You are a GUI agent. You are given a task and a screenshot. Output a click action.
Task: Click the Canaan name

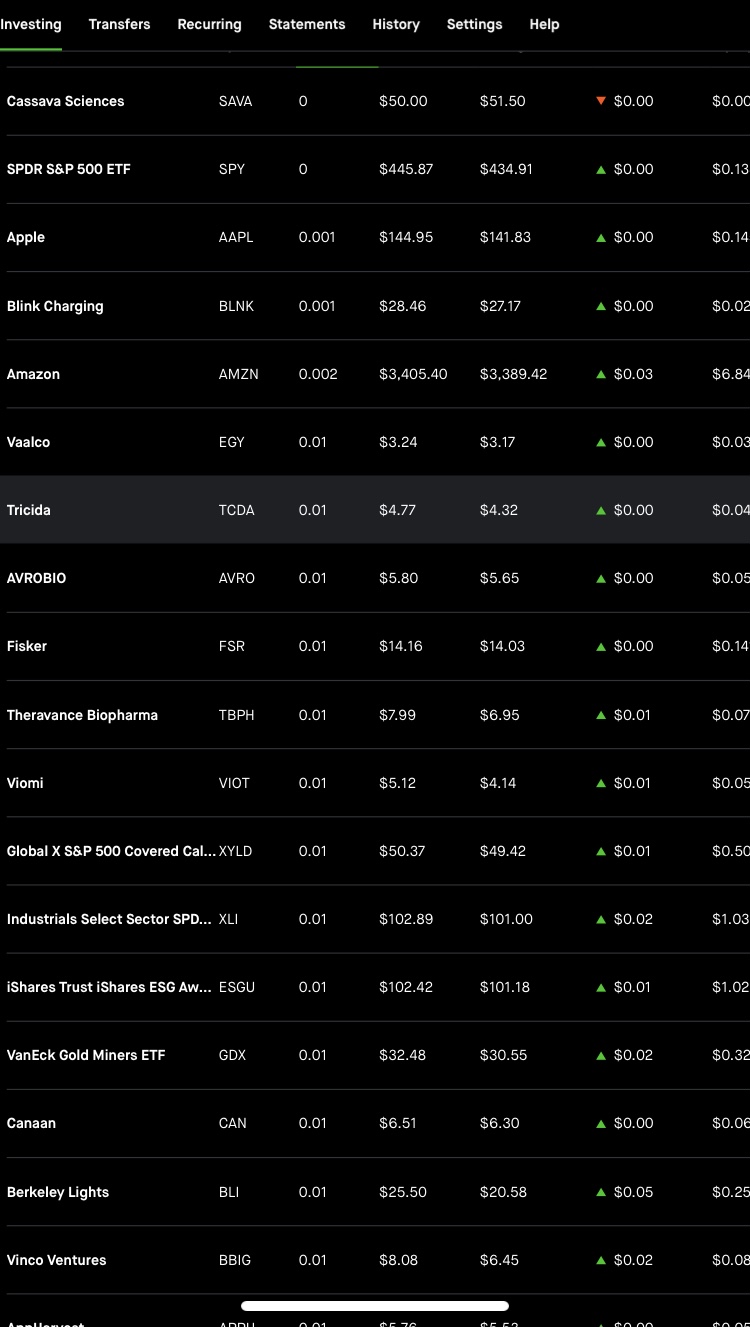[x=31, y=1123]
